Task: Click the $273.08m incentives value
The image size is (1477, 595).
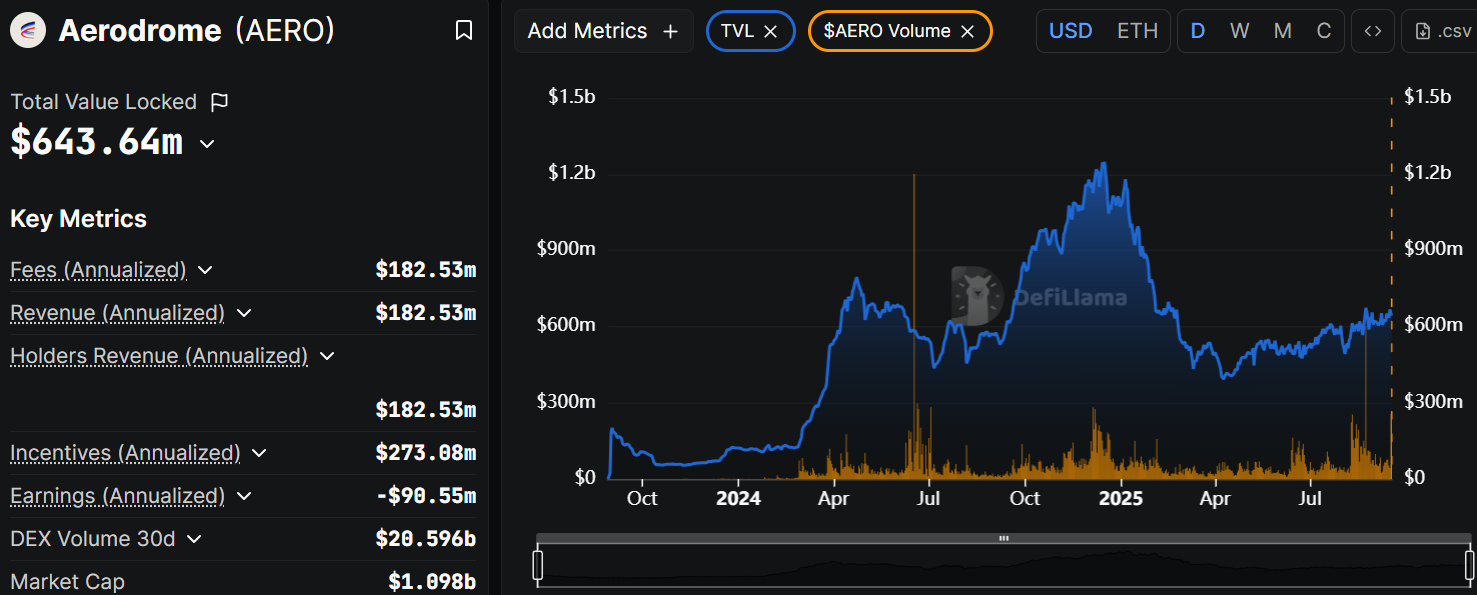Action: point(426,453)
